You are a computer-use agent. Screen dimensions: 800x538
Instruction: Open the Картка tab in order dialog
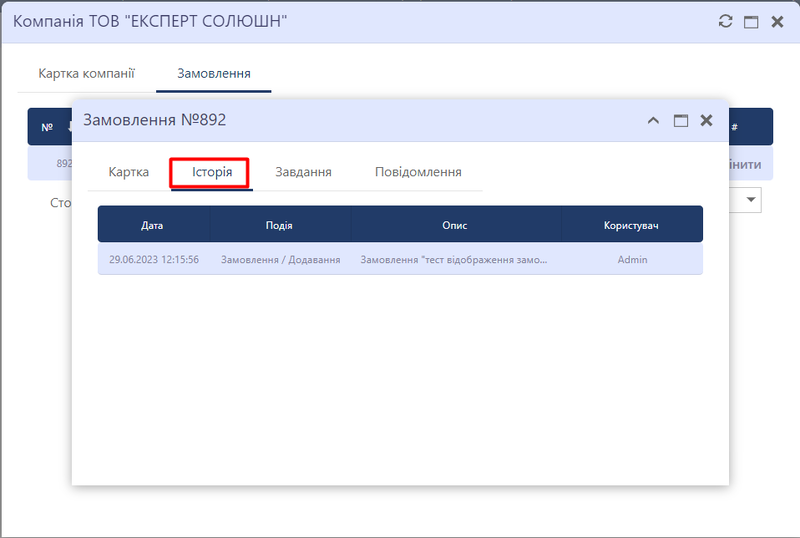[x=129, y=172]
